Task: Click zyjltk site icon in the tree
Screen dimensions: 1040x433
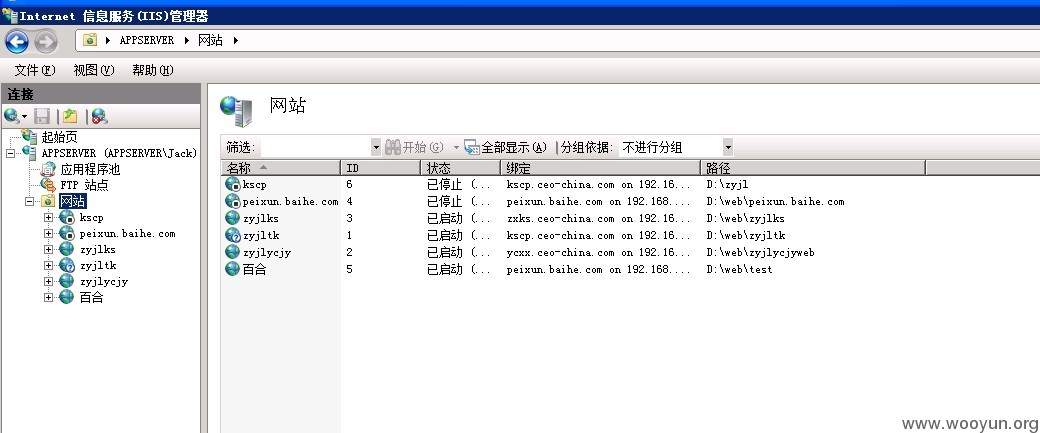Action: [67, 265]
